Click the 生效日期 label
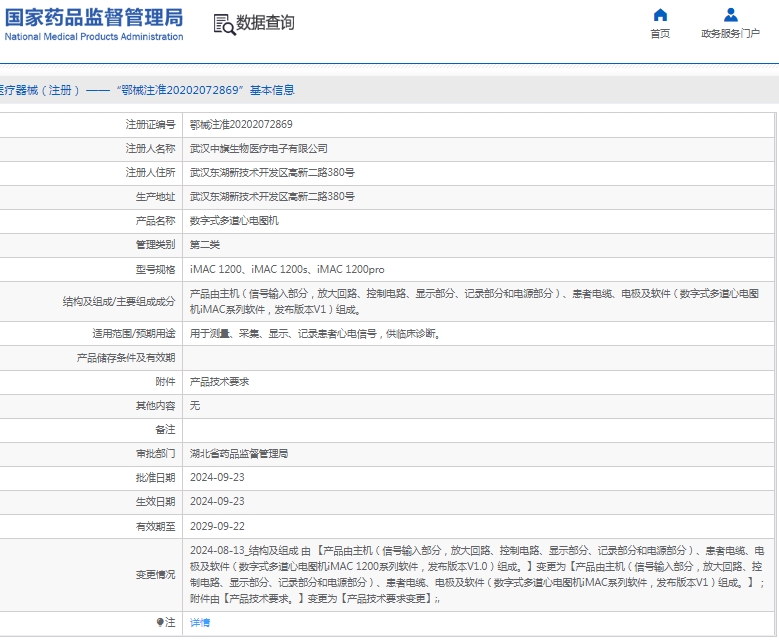Viewport: 779px width, 641px height. pyautogui.click(x=156, y=502)
